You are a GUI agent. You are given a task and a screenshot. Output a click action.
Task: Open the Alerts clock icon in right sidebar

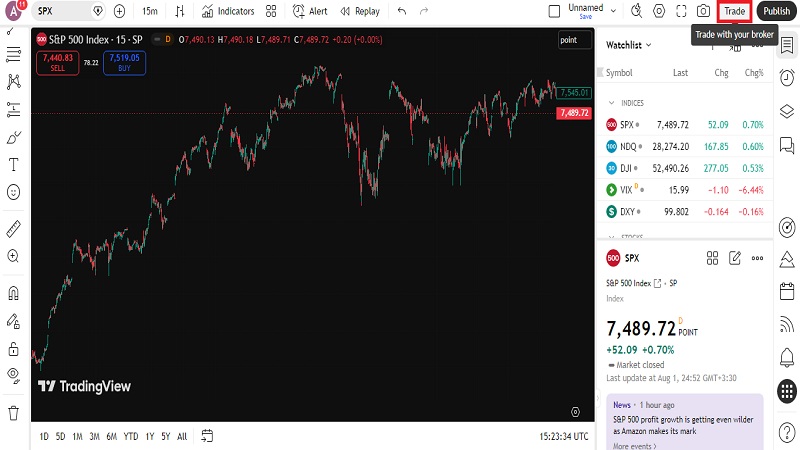tap(787, 78)
